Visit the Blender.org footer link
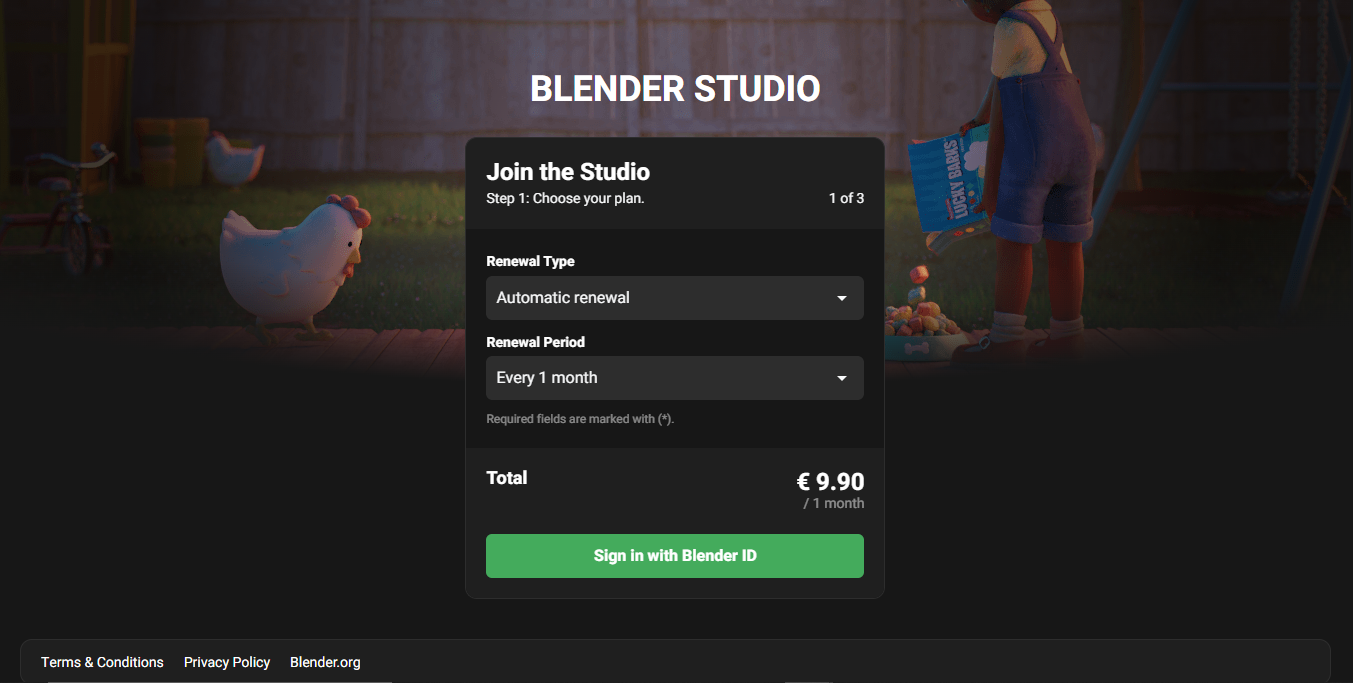The height and width of the screenshot is (683, 1353). pos(325,662)
